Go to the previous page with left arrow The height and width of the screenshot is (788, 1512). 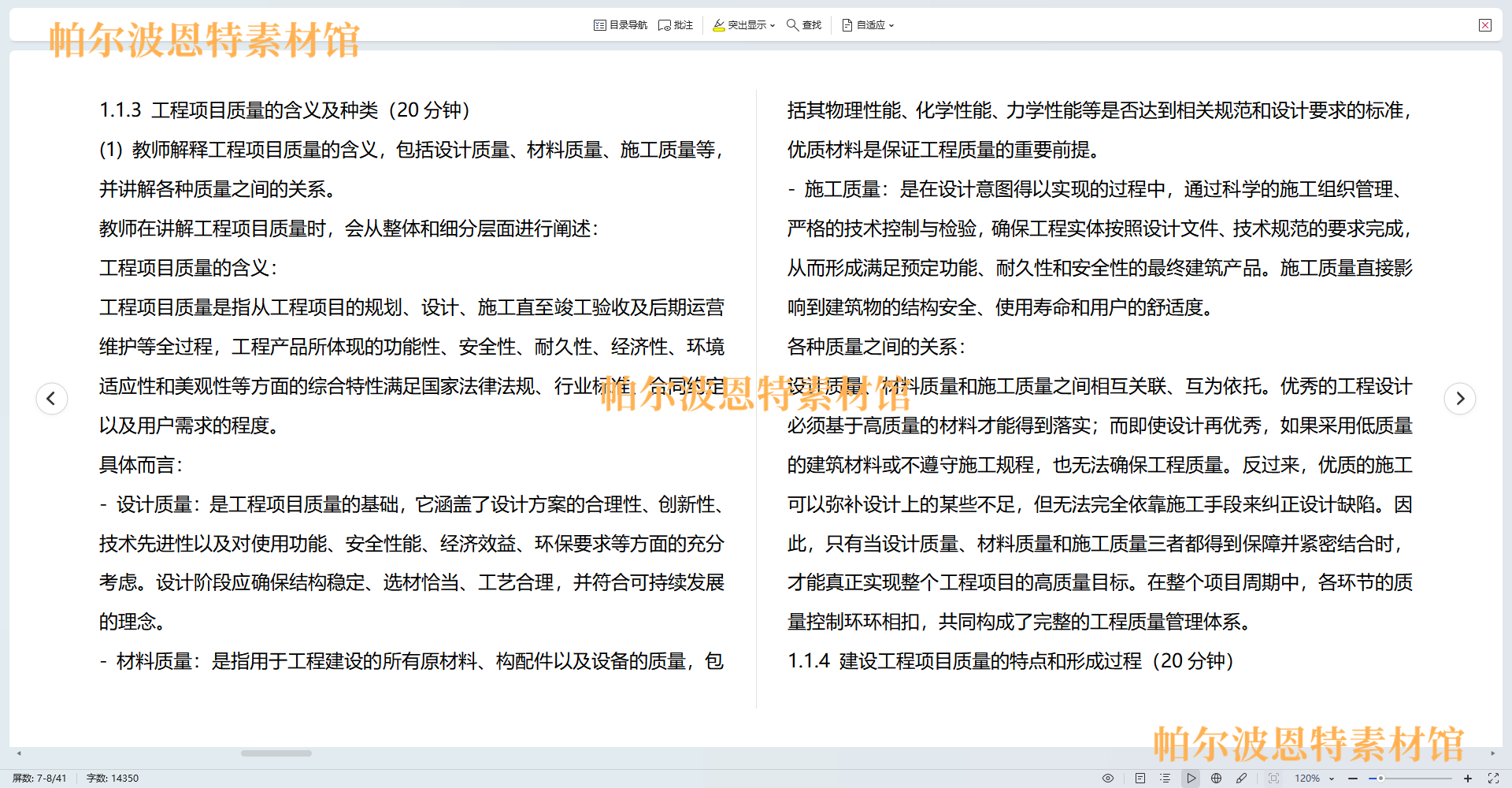pyautogui.click(x=52, y=399)
